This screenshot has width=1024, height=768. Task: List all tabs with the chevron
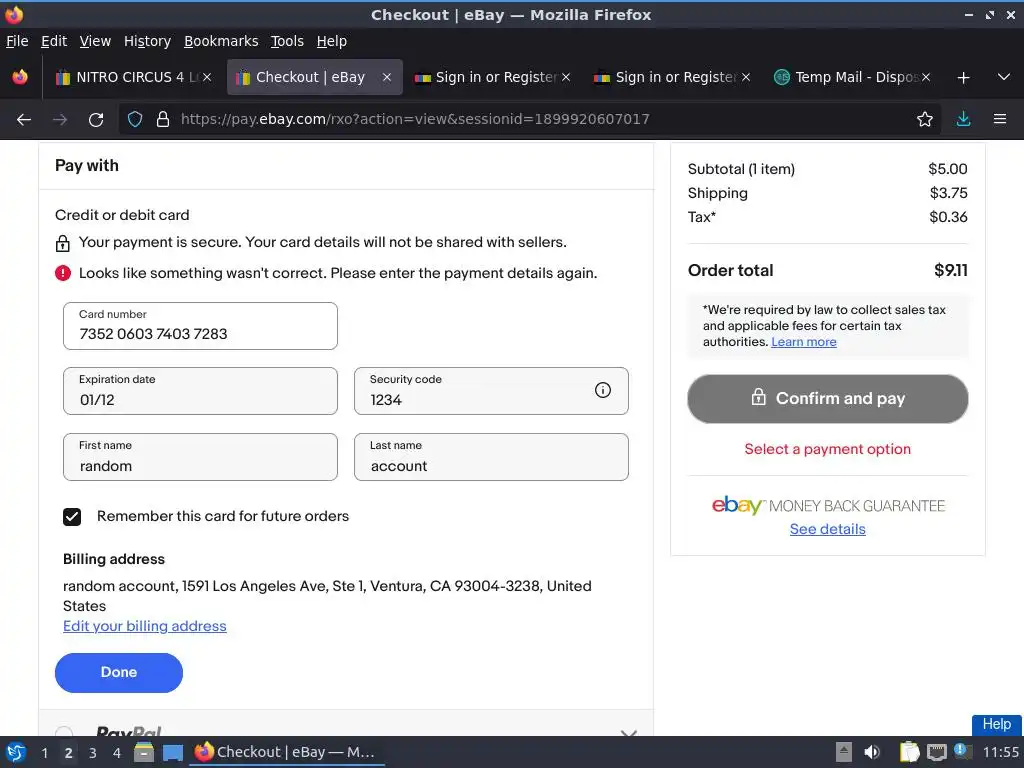coord(1004,78)
